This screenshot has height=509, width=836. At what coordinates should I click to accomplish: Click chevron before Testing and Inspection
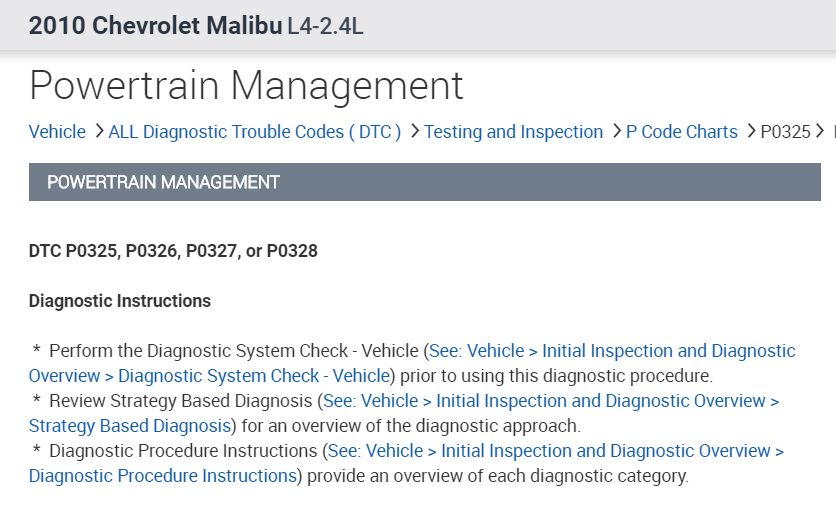click(414, 131)
